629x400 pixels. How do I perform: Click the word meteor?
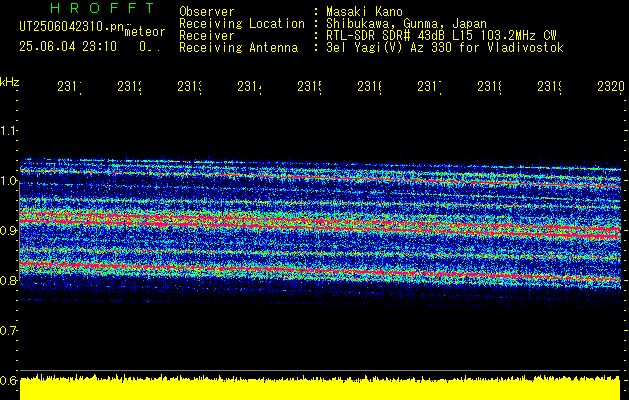pyautogui.click(x=145, y=32)
